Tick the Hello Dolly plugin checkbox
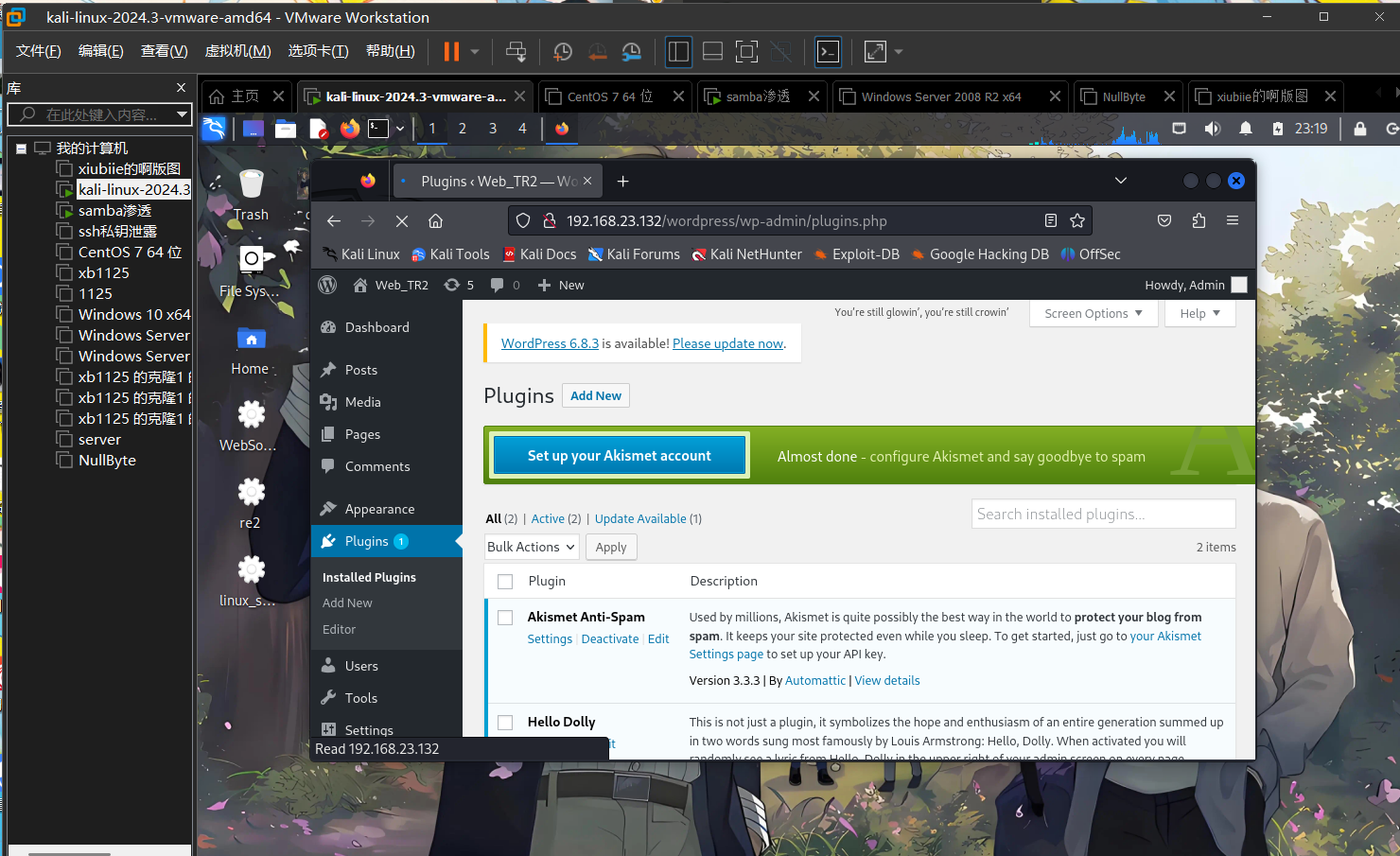Image resolution: width=1400 pixels, height=856 pixels. [505, 723]
